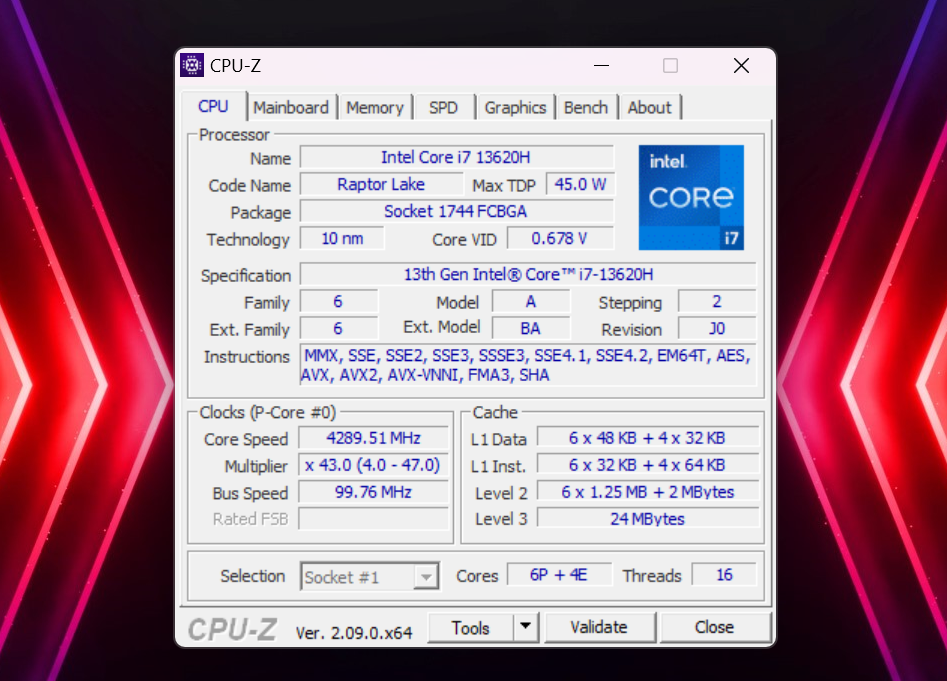
Task: Open the Memory tab
Action: 374,107
